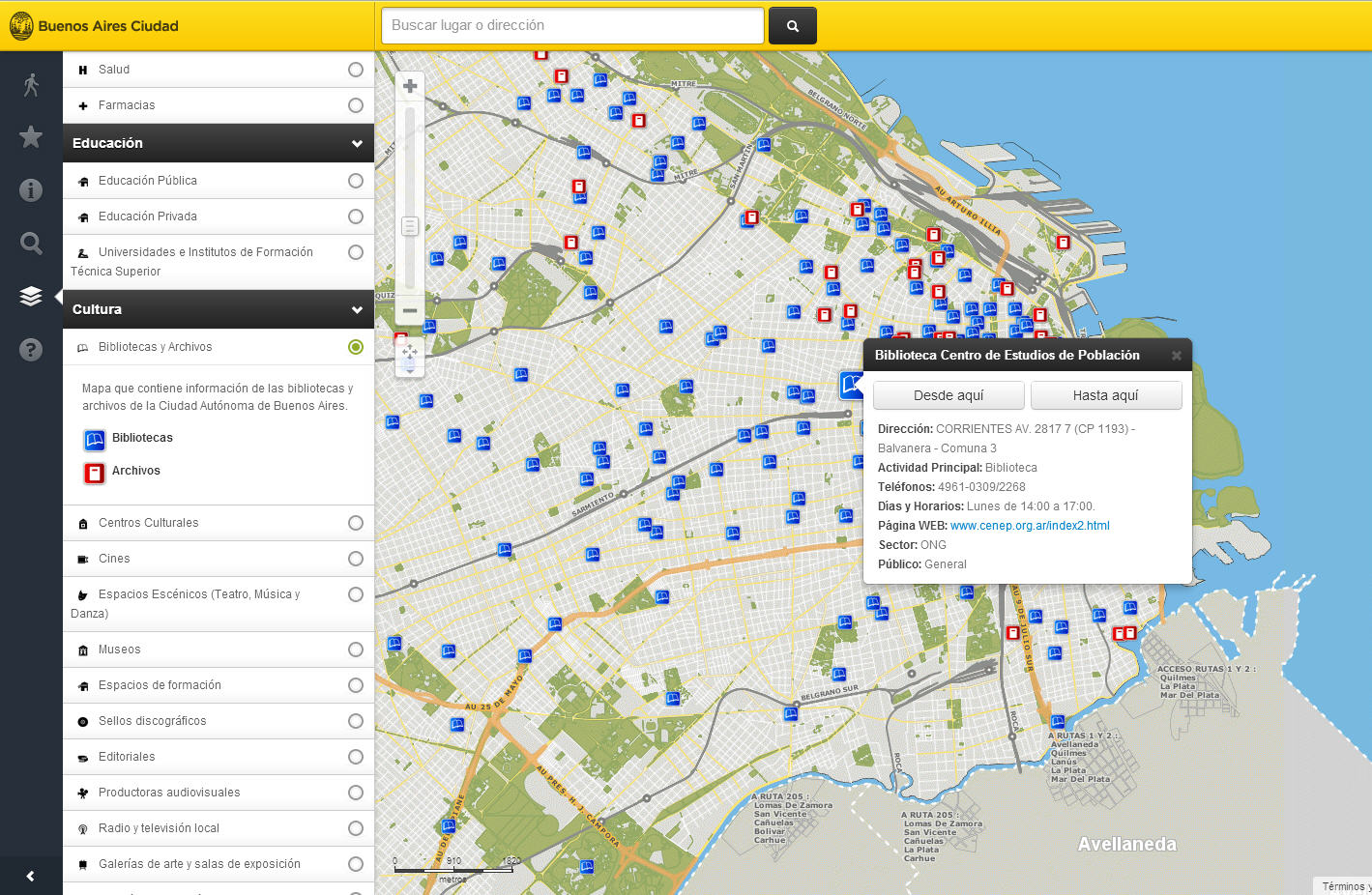This screenshot has width=1372, height=895.
Task: Open help via the question mark icon
Action: 31,349
